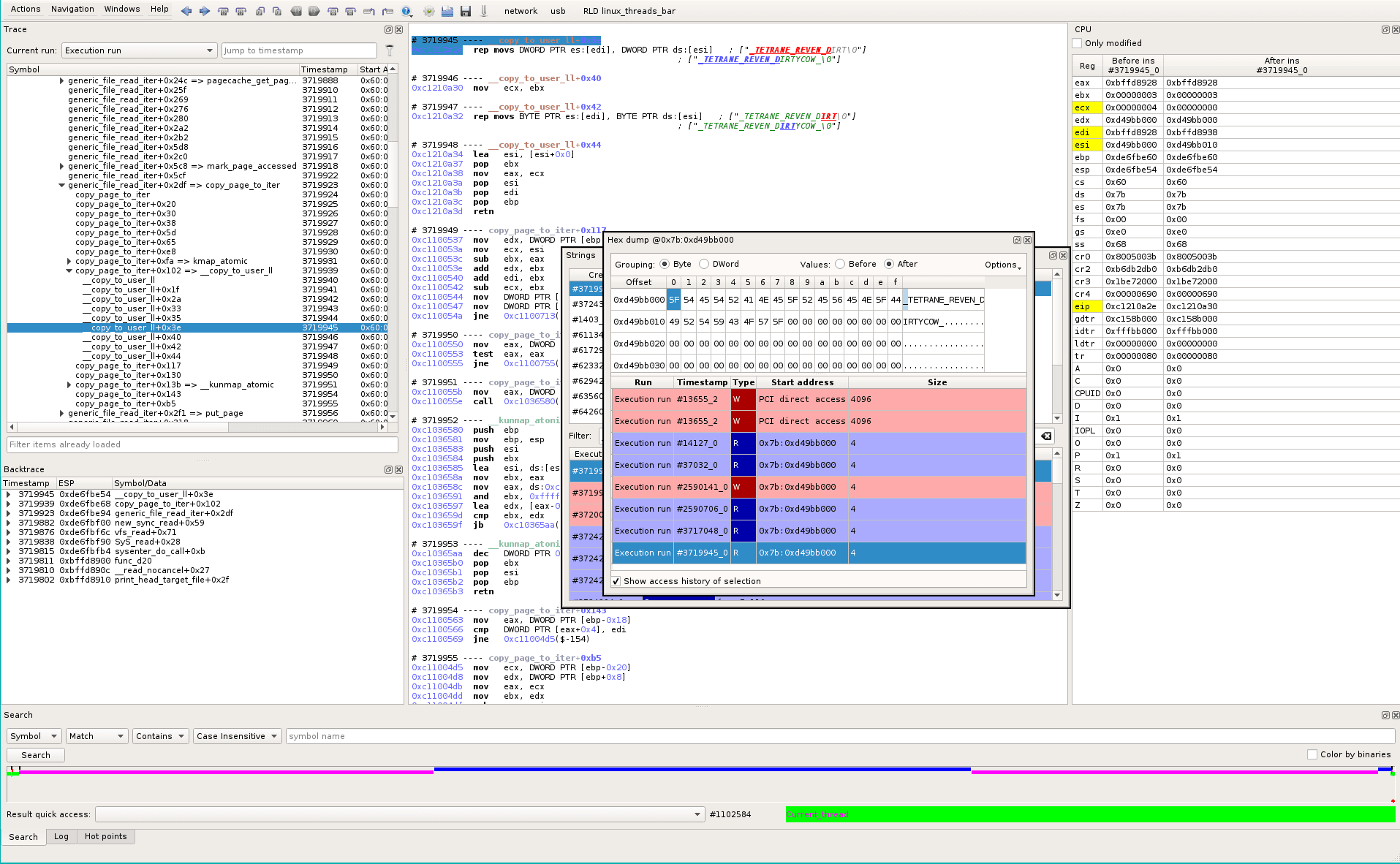
Task: Click the blue segment of the search results bar
Action: [702, 770]
